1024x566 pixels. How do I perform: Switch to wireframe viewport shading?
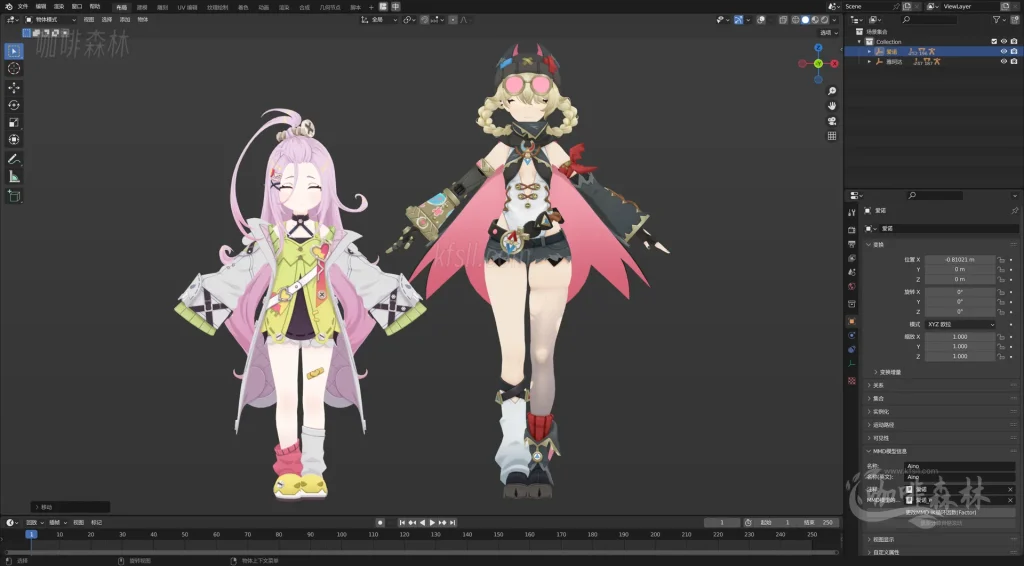(795, 20)
